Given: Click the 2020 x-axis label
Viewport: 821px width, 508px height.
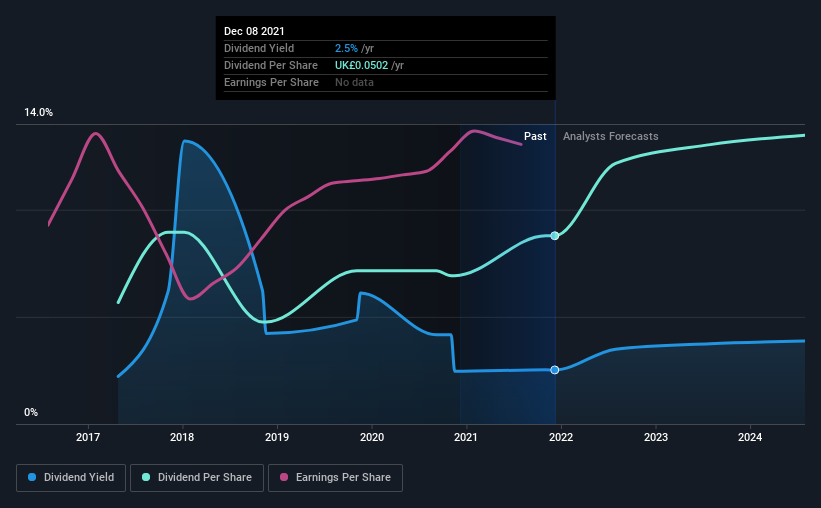Looking at the screenshot, I should 372,437.
